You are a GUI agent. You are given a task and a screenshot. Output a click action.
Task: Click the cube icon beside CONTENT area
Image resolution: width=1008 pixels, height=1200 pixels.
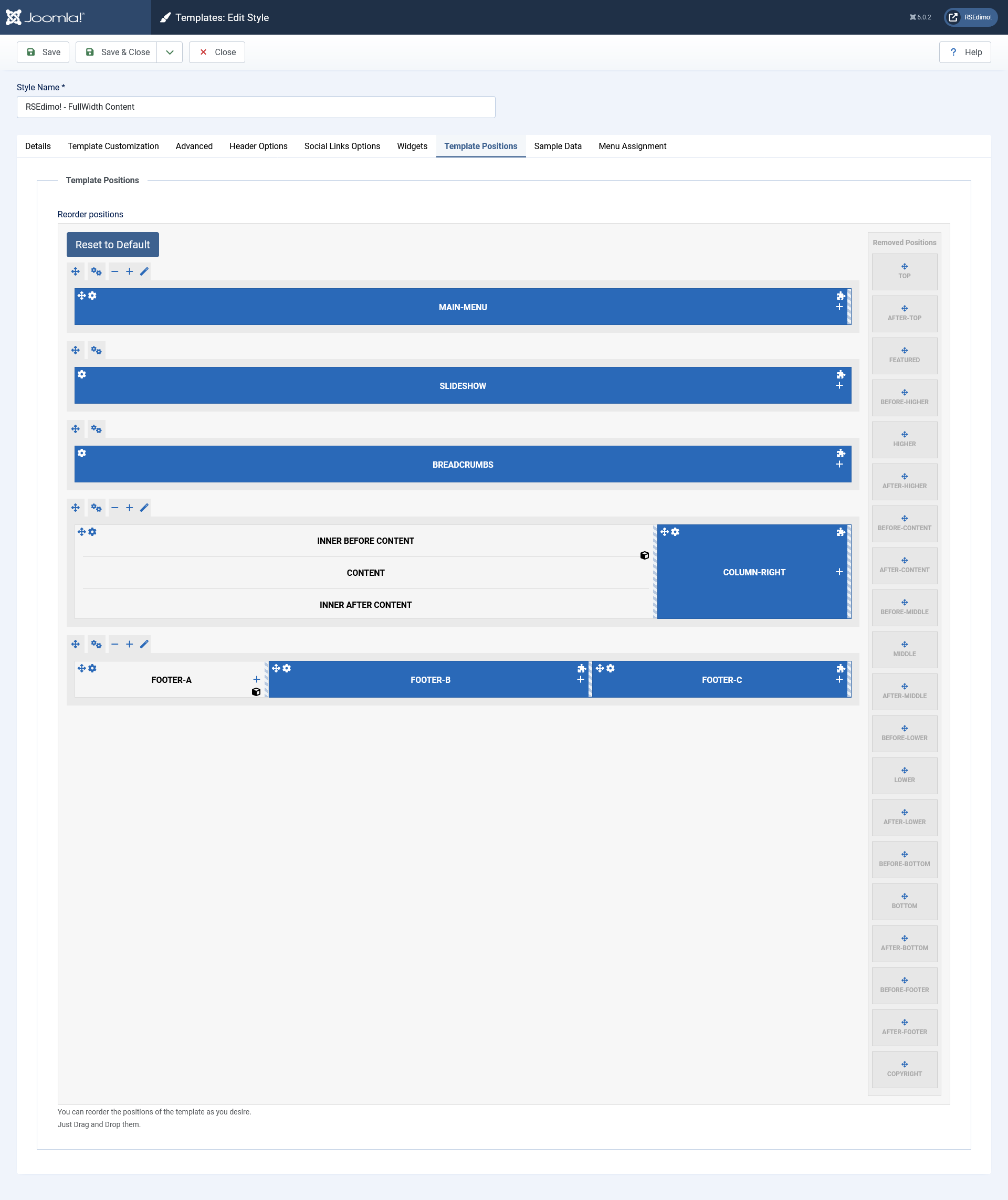click(x=645, y=555)
